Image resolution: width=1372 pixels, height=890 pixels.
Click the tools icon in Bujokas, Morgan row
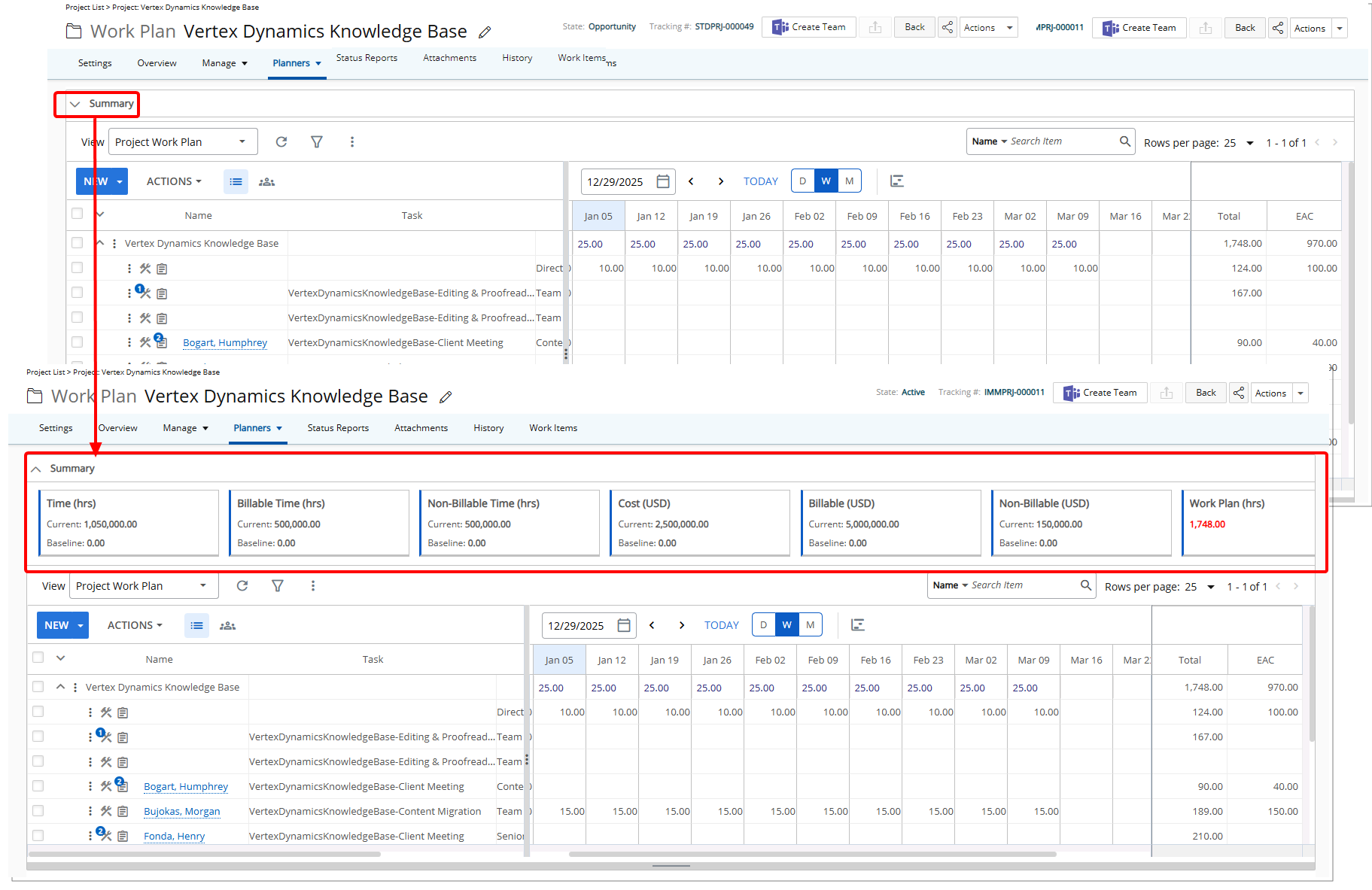pos(106,811)
